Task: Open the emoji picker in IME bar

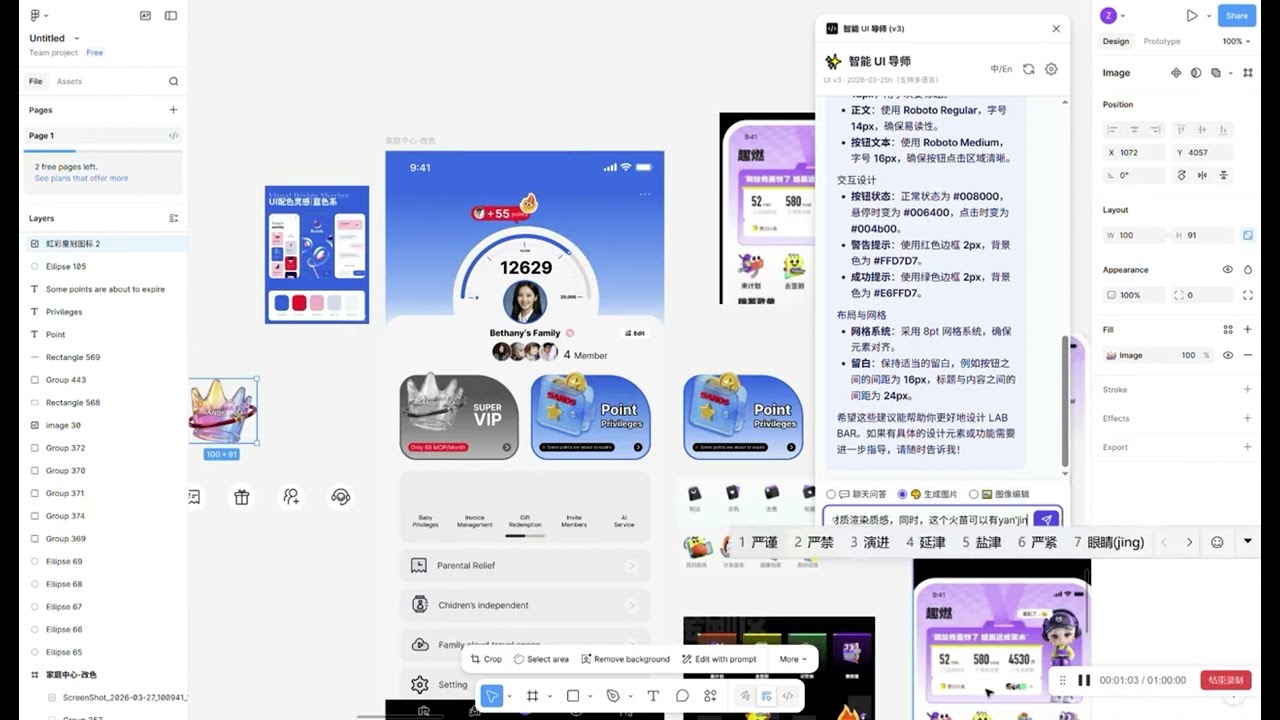Action: (1217, 542)
